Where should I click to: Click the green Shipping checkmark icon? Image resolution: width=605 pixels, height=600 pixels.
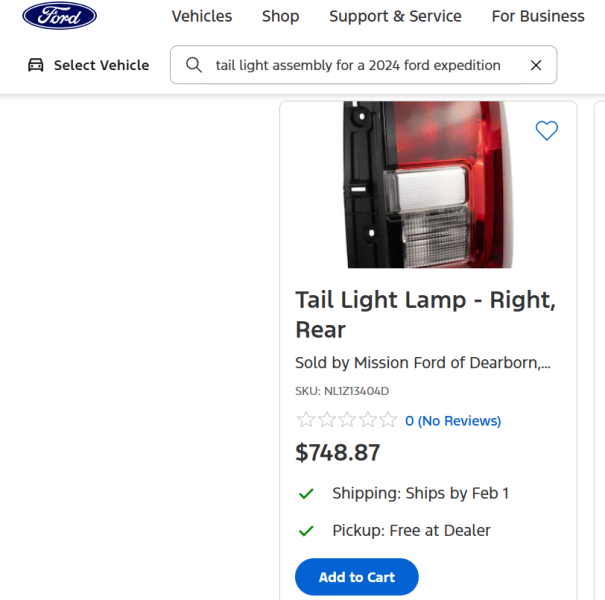(307, 493)
